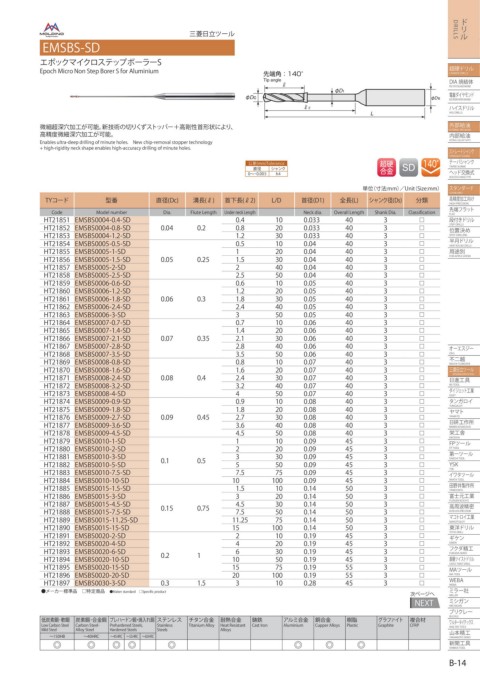
Task: Click the drill product photo
Action: pyautogui.click(x=152, y=96)
